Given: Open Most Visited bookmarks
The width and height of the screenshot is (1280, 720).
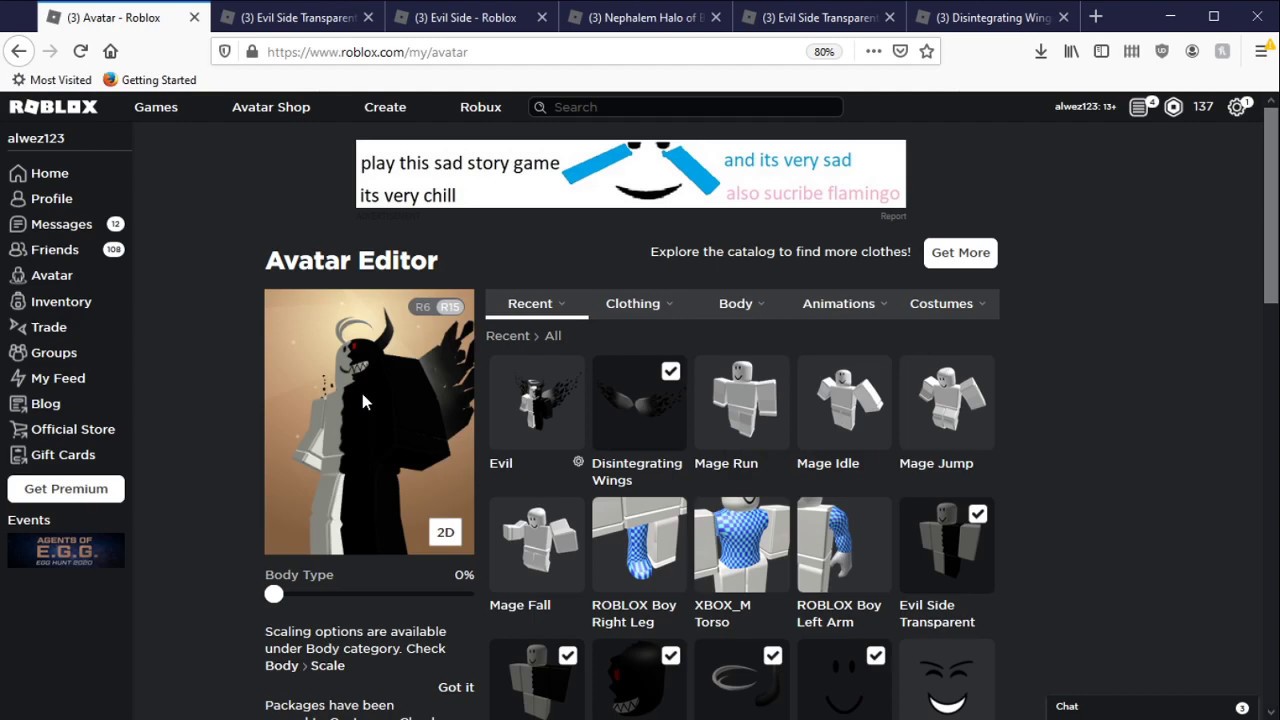Looking at the screenshot, I should 51,80.
